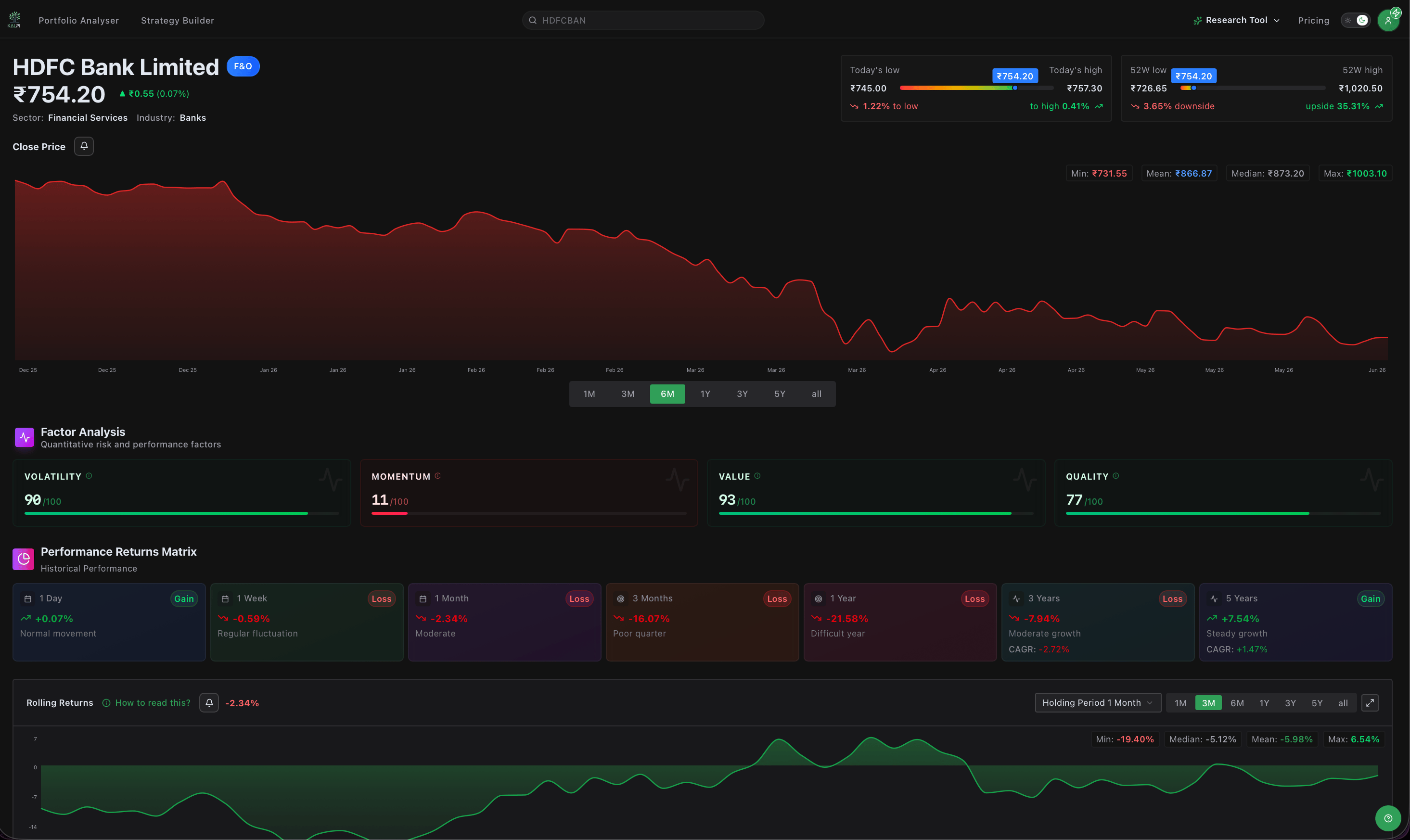This screenshot has height=840, width=1410.
Task: Click the Rolling Returns Min -19.40% label
Action: tap(1125, 739)
